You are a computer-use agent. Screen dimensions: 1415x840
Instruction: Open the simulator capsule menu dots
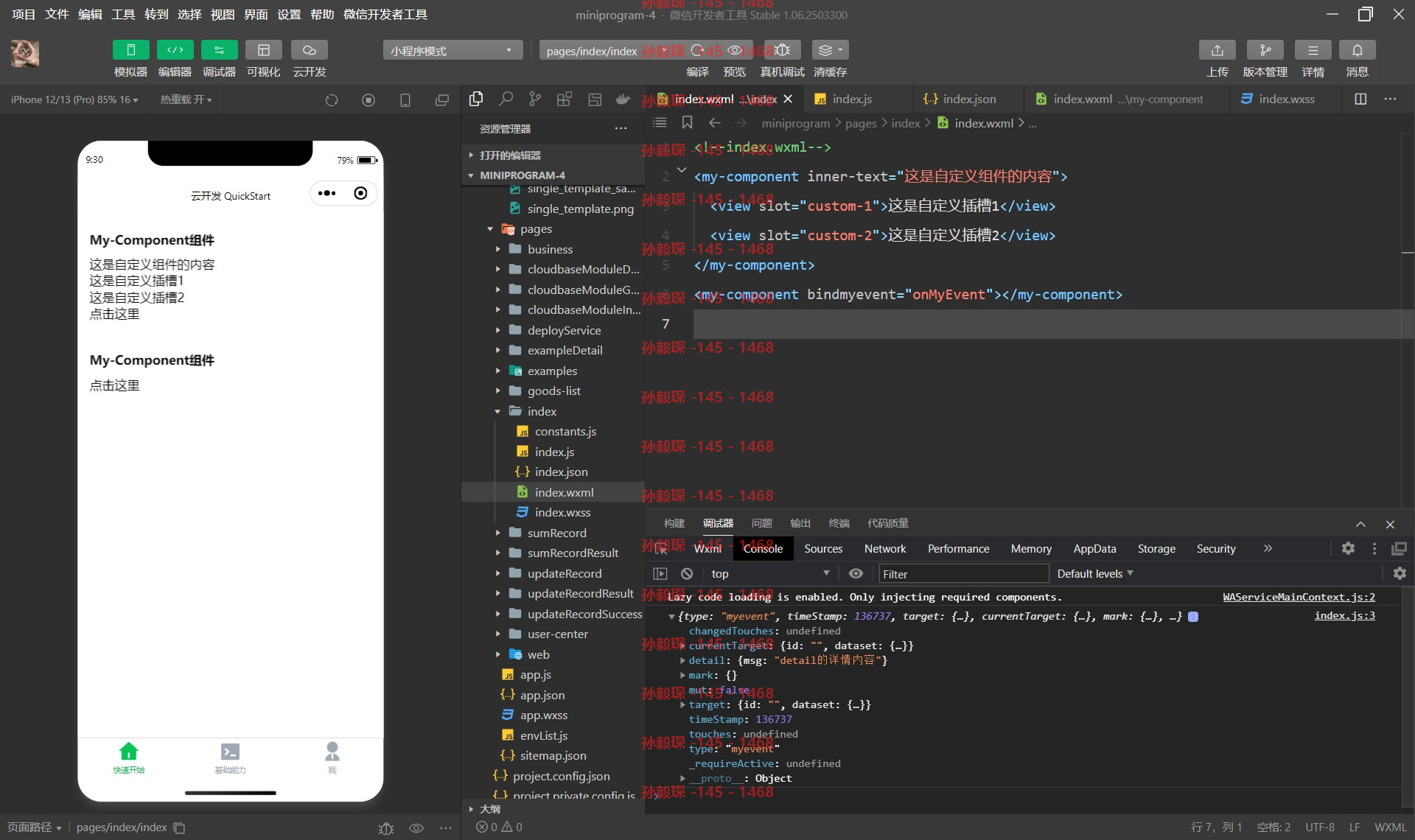tap(326, 193)
